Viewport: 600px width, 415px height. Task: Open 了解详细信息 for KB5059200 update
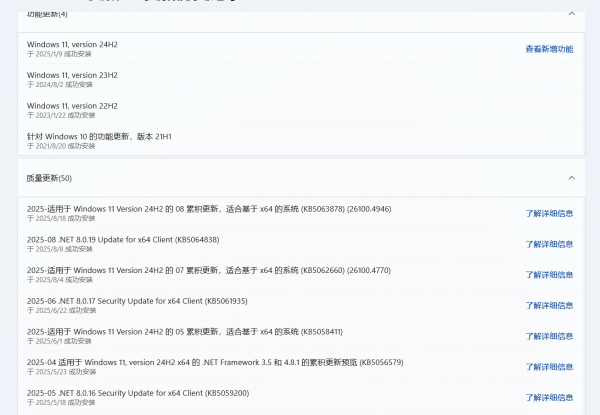(x=549, y=397)
